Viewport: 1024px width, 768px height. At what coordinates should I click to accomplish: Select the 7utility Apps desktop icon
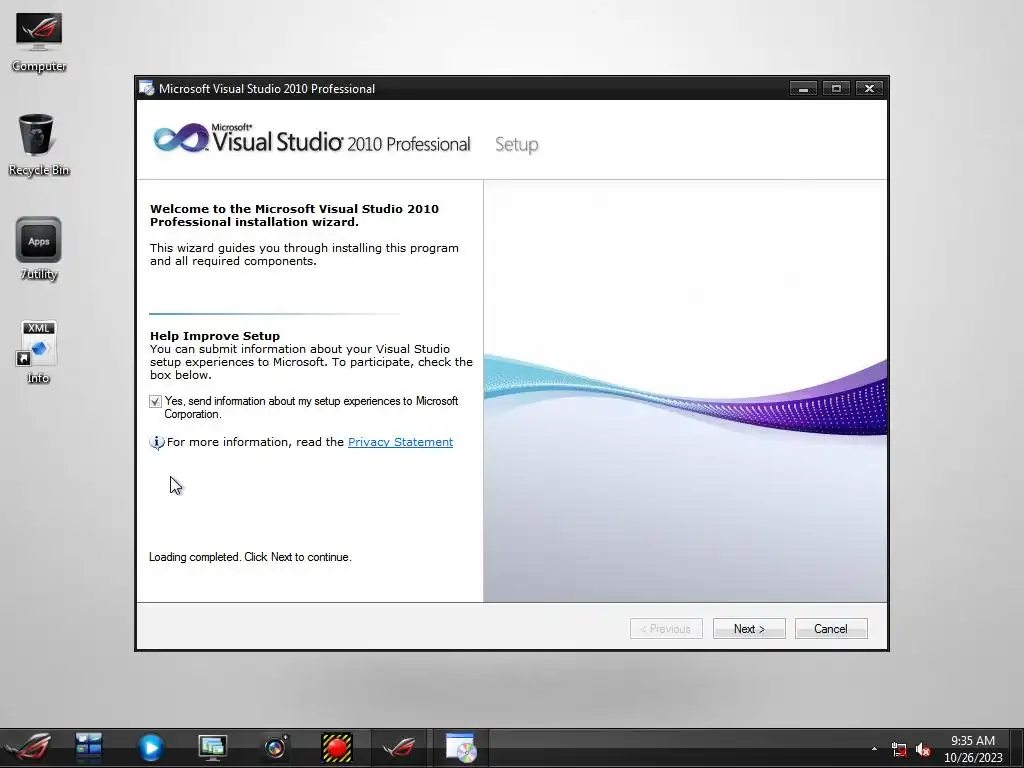(39, 249)
